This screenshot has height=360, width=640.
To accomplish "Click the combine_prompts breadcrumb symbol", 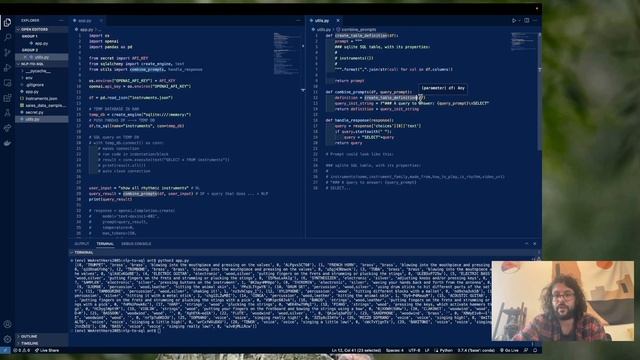I will coord(356,30).
